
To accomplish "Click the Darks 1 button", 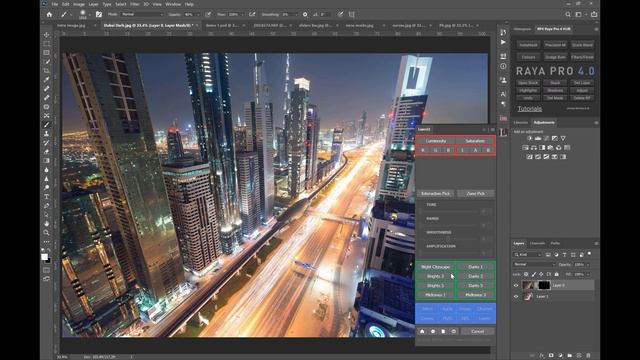I will (x=475, y=267).
